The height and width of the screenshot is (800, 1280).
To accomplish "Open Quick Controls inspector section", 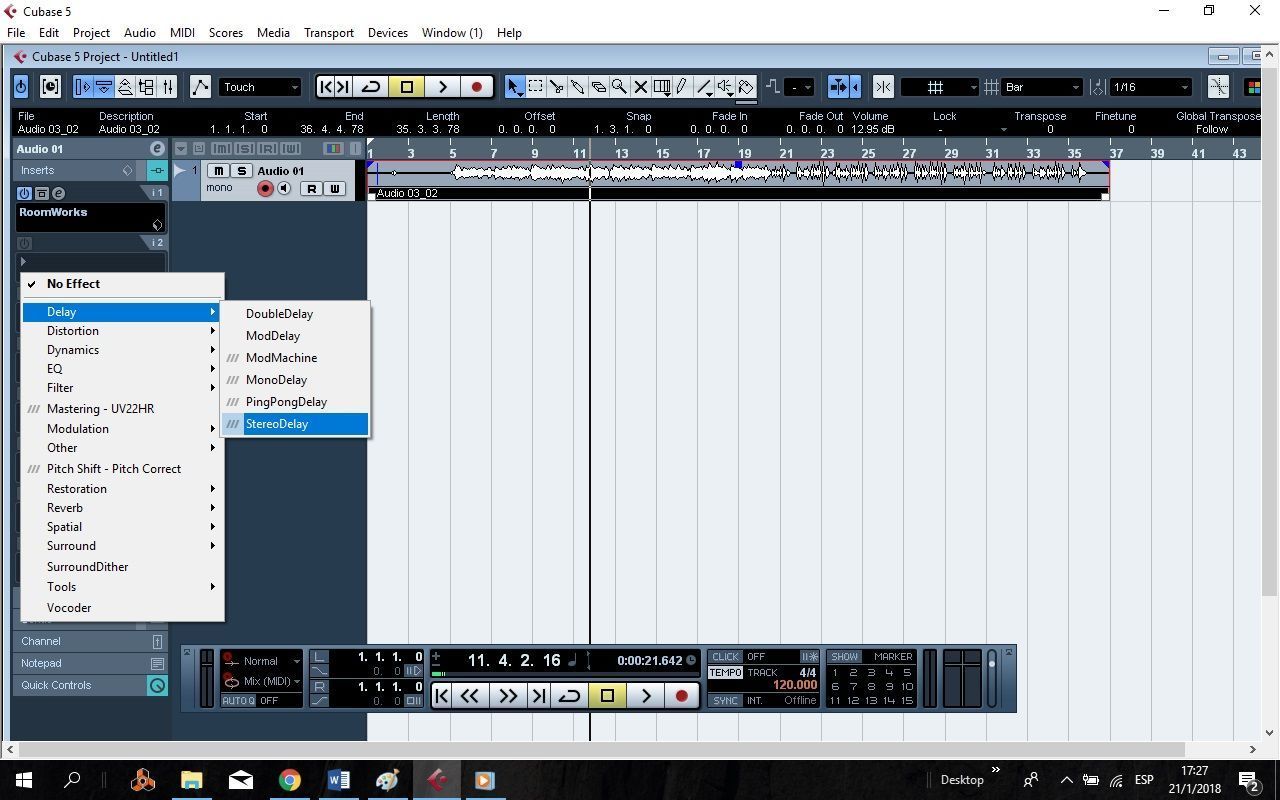I will click(90, 685).
